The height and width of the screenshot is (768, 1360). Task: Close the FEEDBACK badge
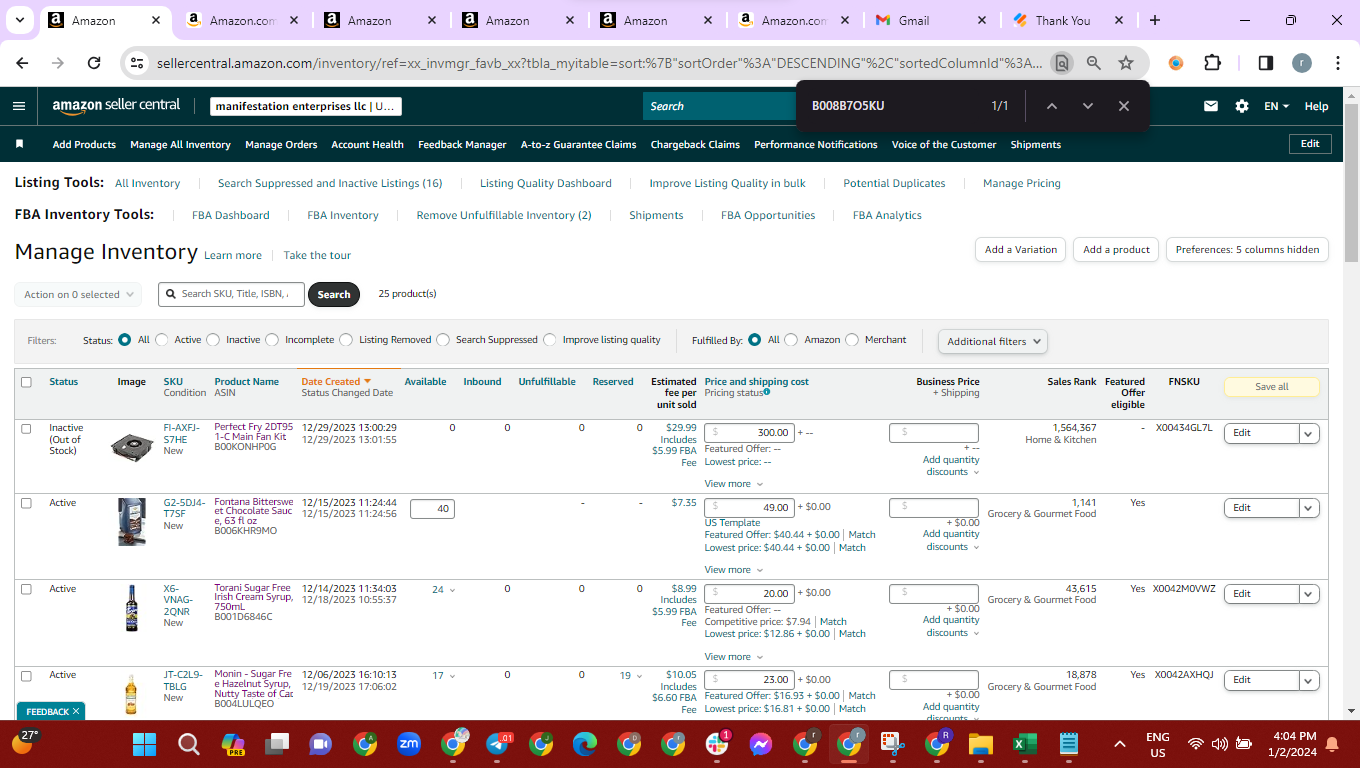[76, 712]
